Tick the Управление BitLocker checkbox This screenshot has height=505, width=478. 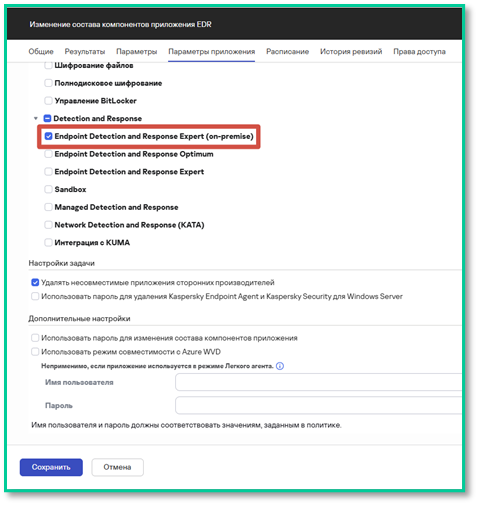48,101
